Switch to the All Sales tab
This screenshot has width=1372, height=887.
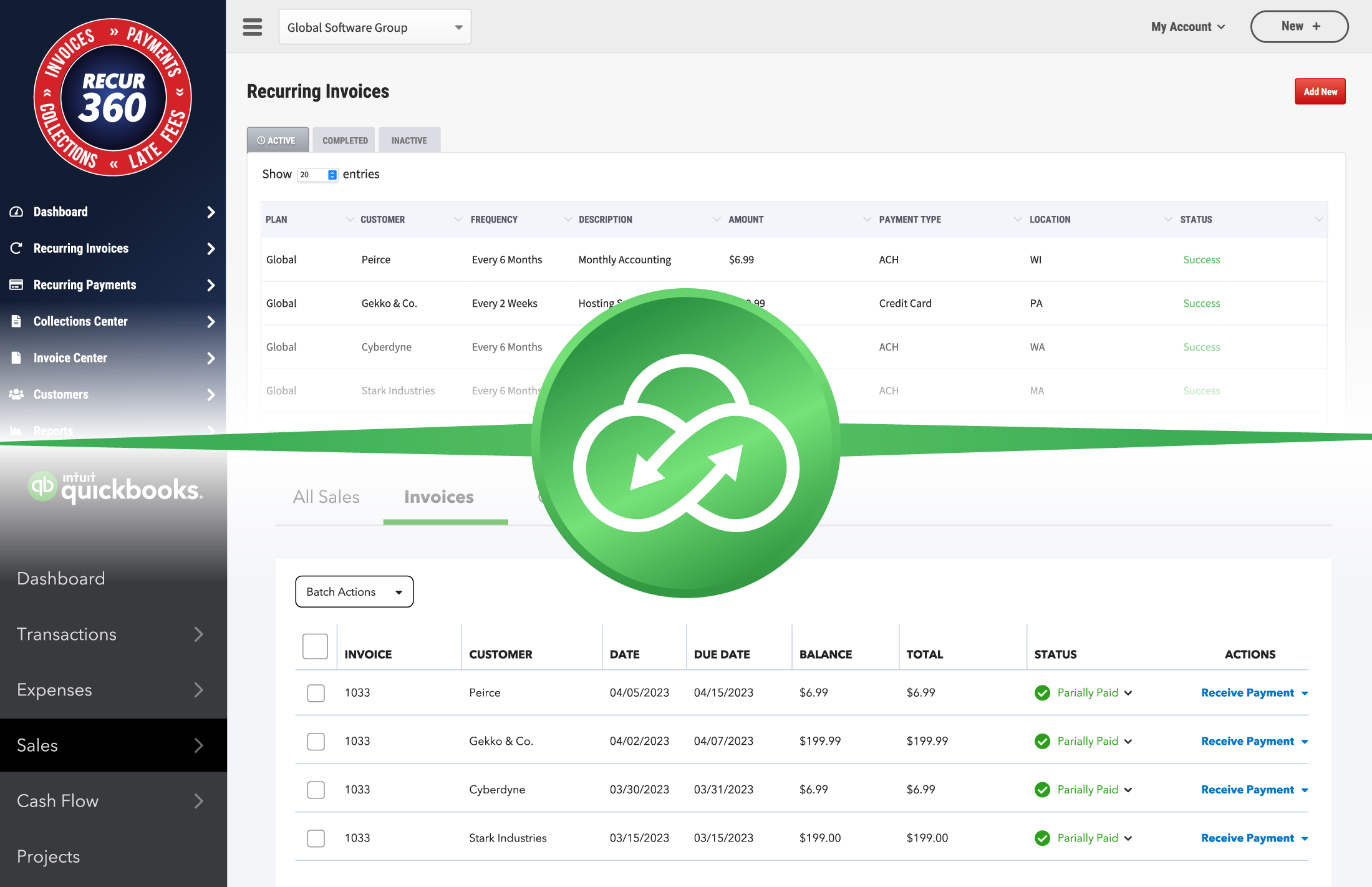click(x=325, y=496)
